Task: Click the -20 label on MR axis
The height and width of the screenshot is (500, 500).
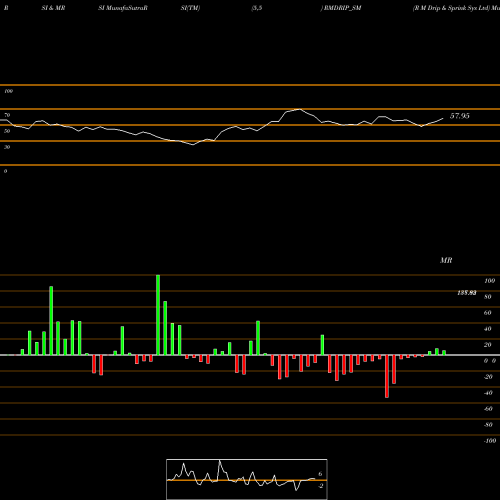Action: (x=488, y=377)
